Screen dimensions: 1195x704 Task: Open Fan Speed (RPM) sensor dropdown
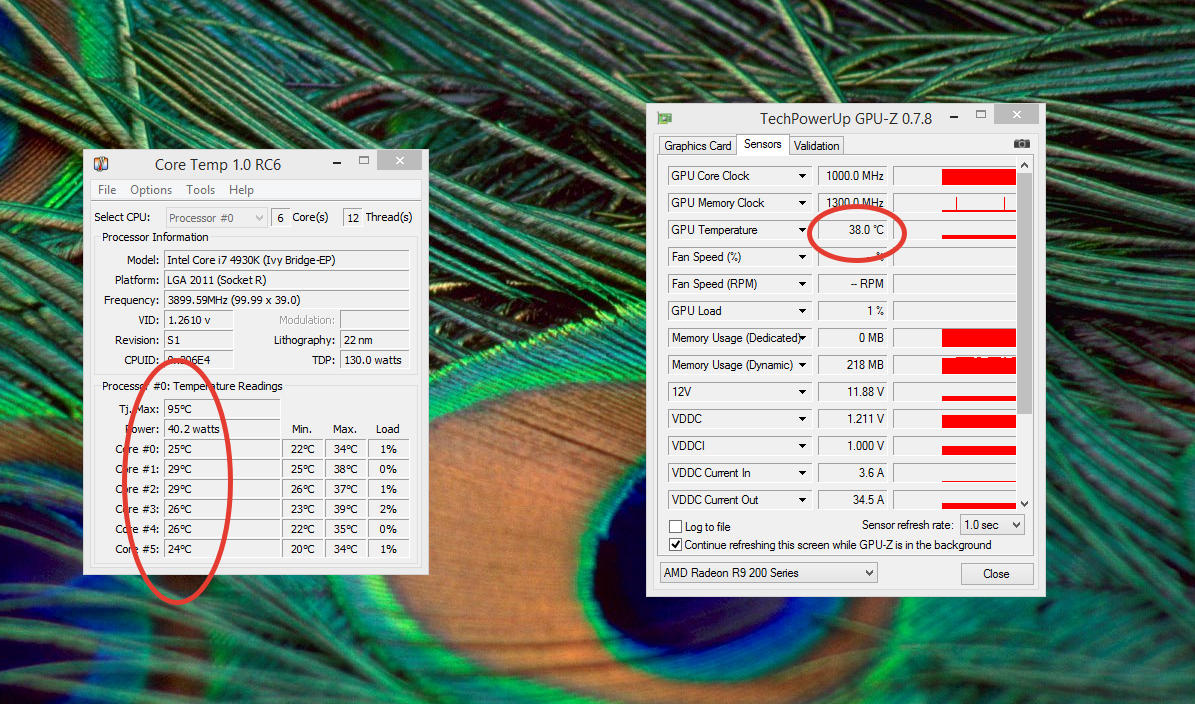click(x=802, y=284)
